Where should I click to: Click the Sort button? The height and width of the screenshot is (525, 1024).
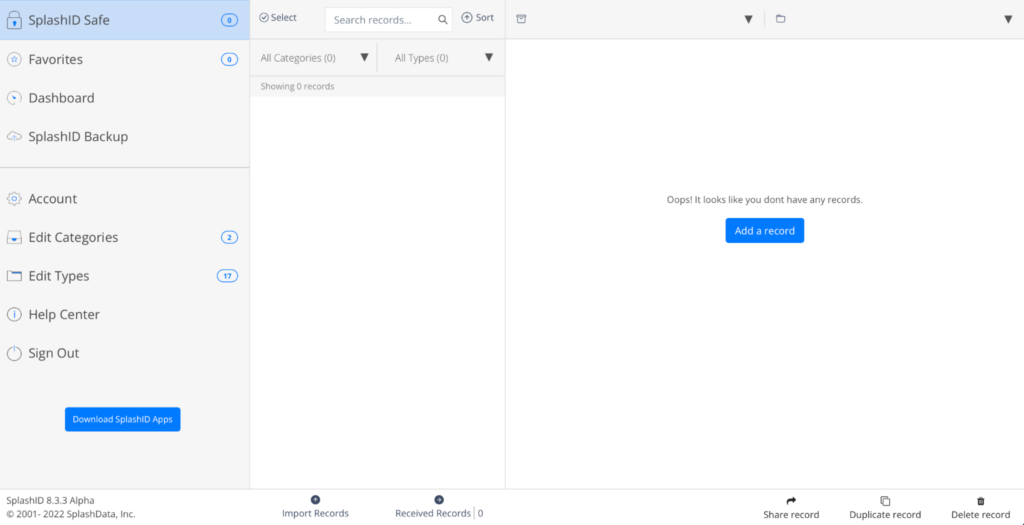click(x=477, y=18)
